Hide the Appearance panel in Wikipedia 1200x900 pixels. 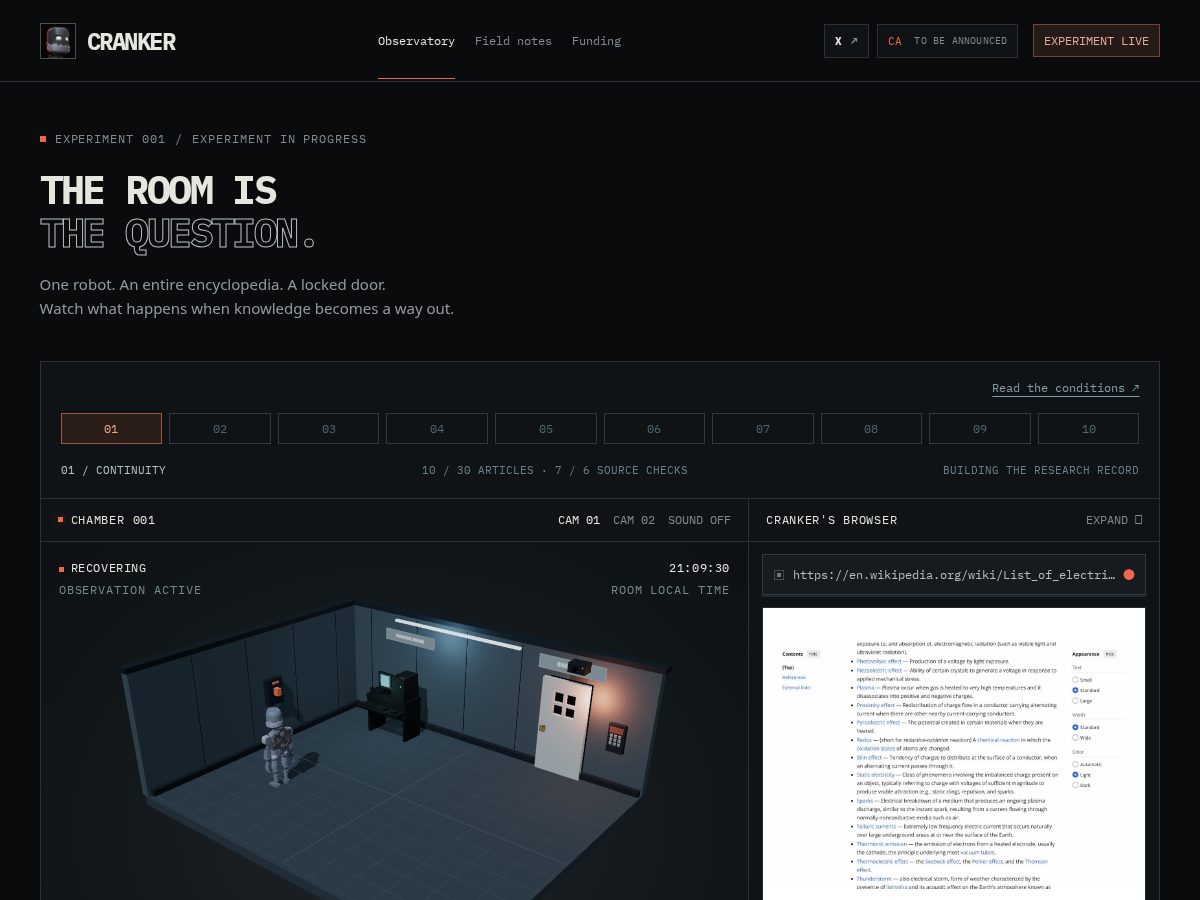(1110, 654)
